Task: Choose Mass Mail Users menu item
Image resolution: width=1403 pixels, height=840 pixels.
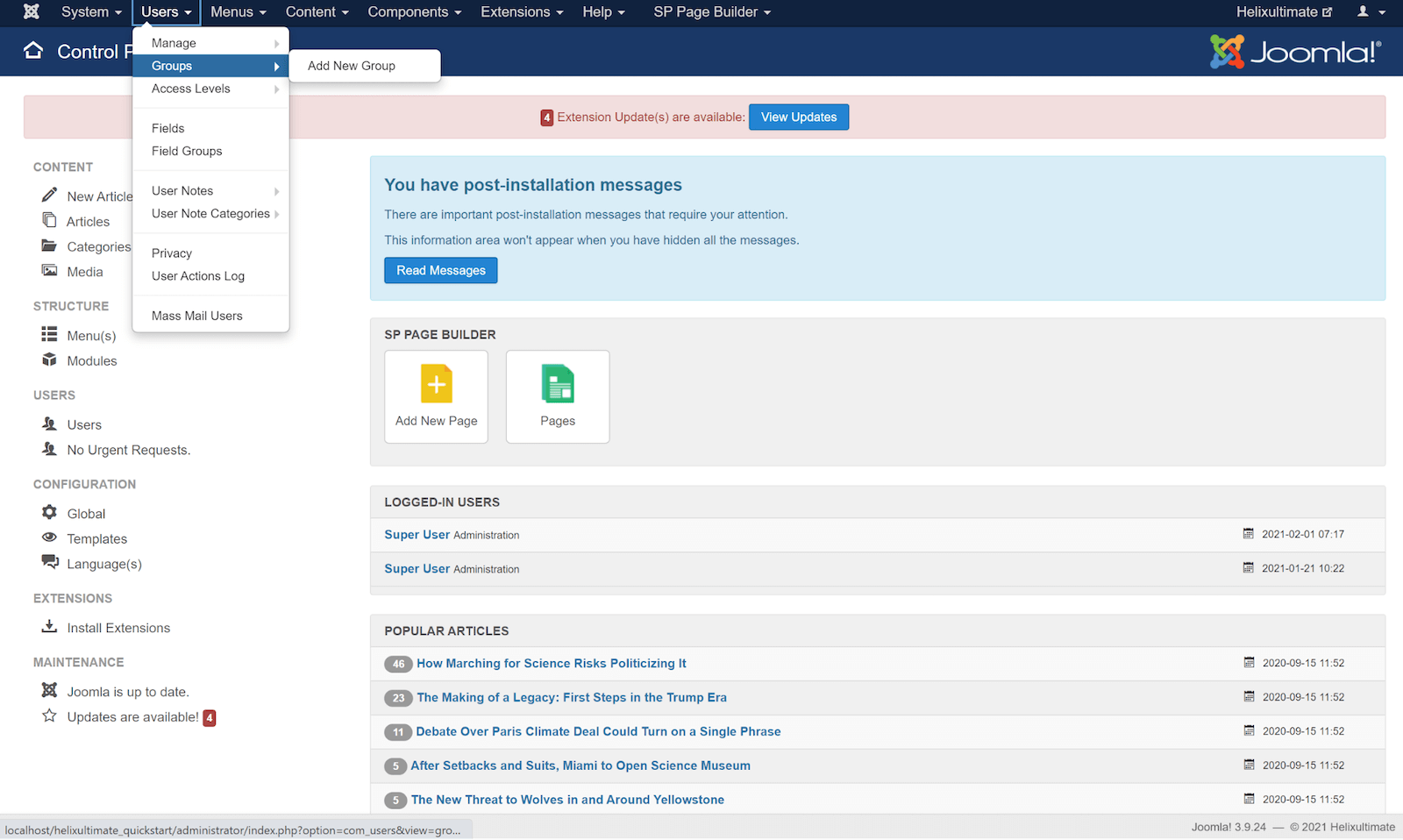Action: coord(197,316)
